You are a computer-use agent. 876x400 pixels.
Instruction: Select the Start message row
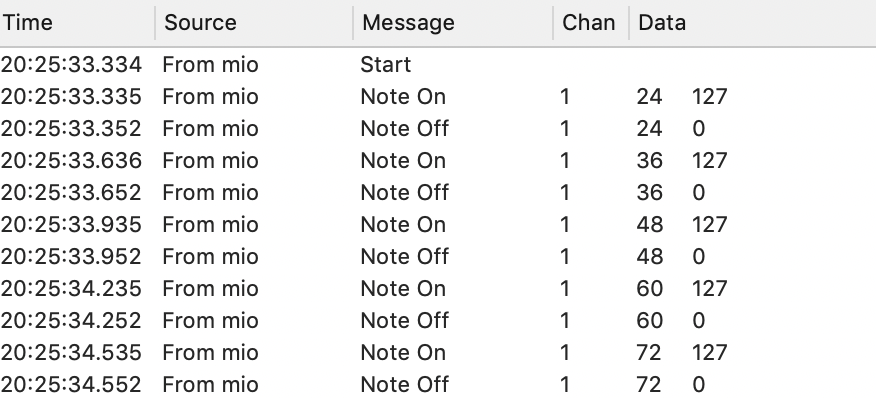point(438,65)
